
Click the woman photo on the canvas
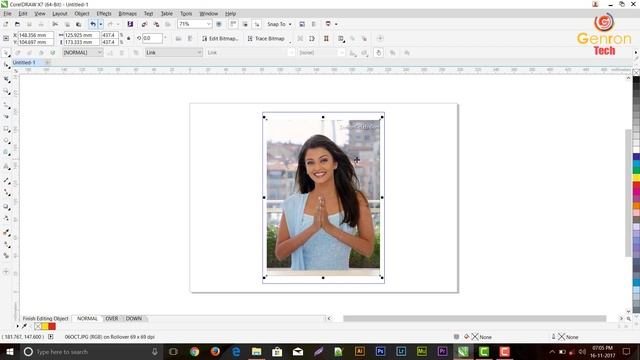pos(323,198)
